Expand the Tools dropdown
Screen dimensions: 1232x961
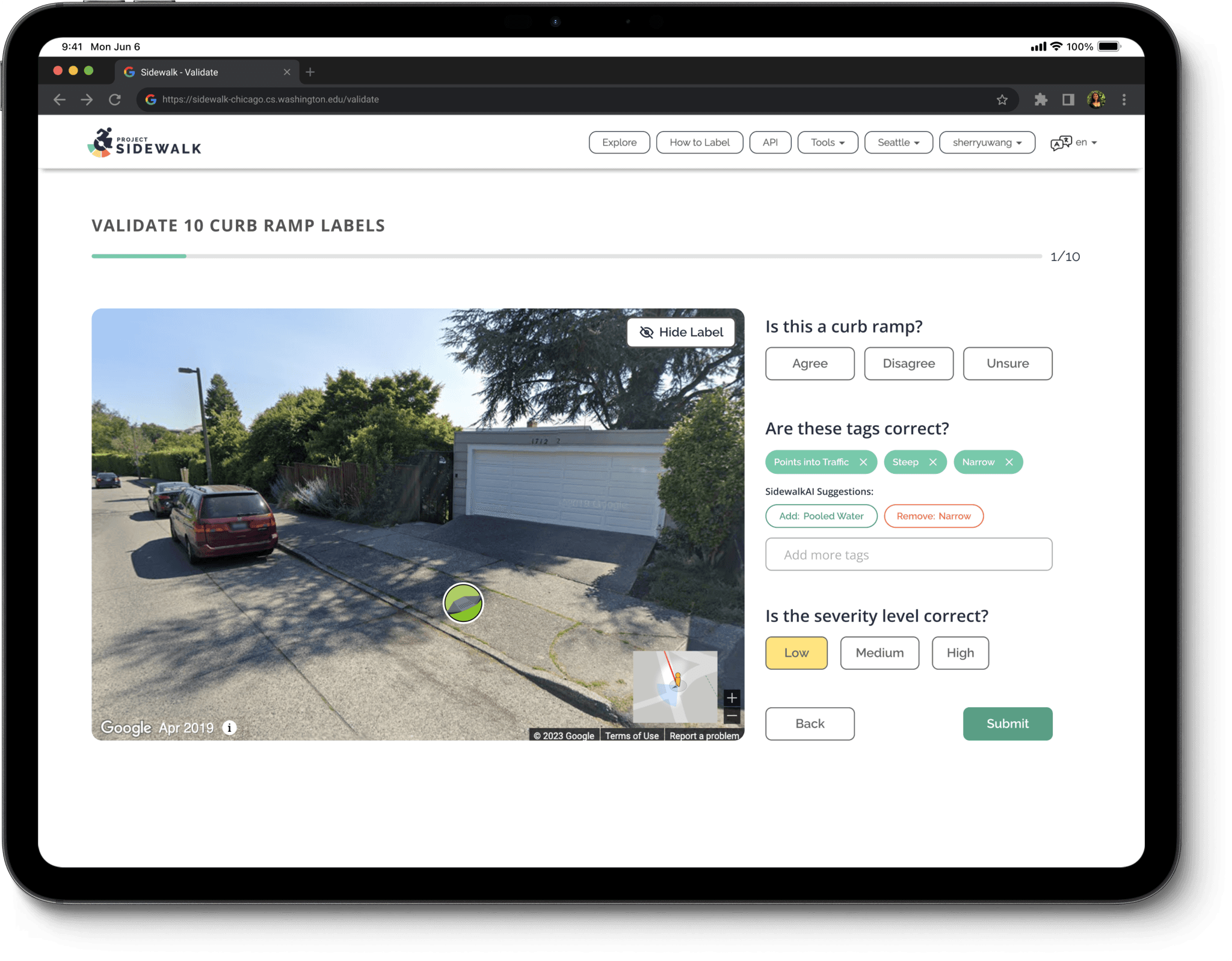pos(828,143)
